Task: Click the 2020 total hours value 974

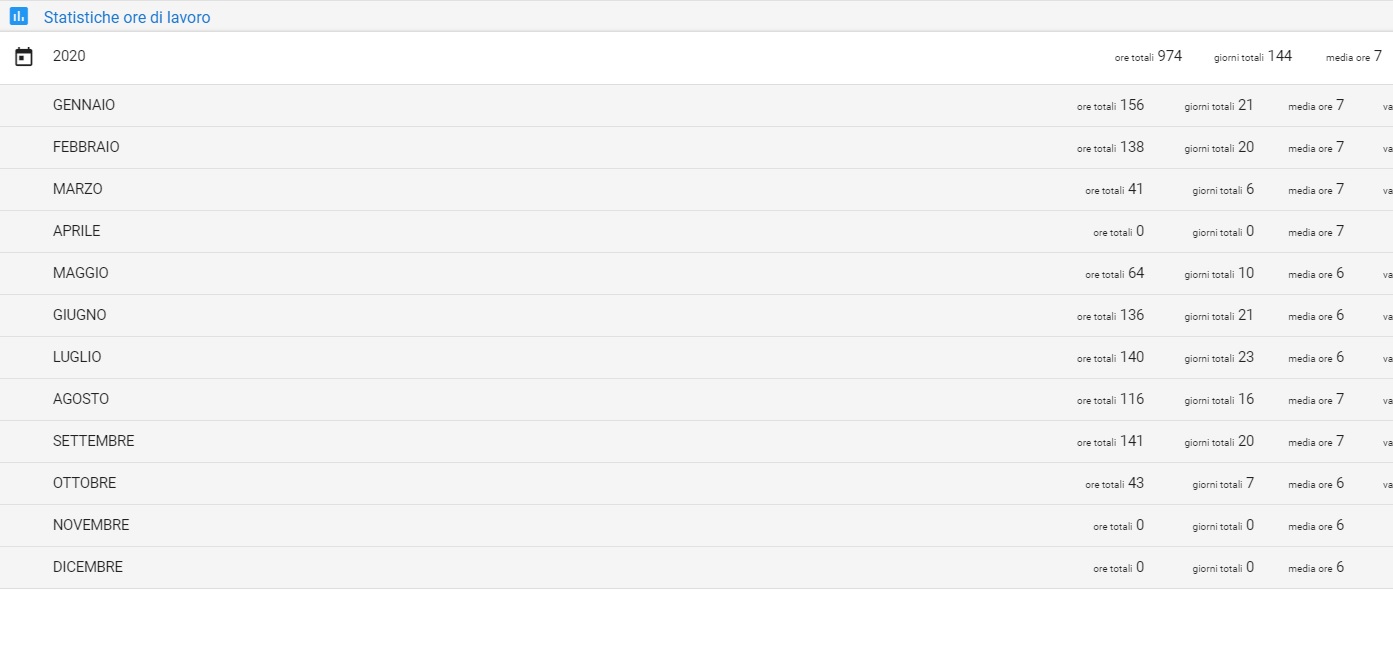Action: [1169, 56]
